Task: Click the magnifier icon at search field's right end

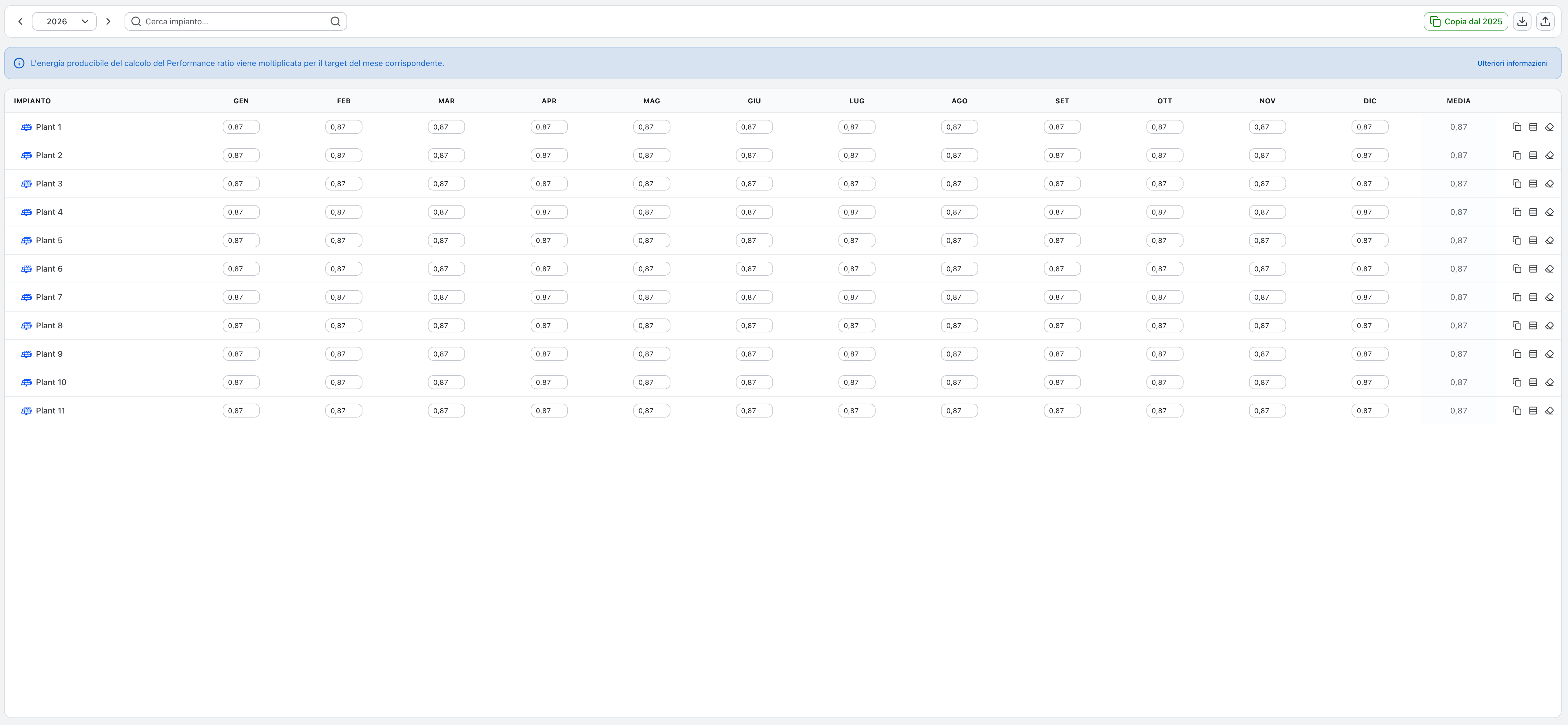Action: coord(335,21)
